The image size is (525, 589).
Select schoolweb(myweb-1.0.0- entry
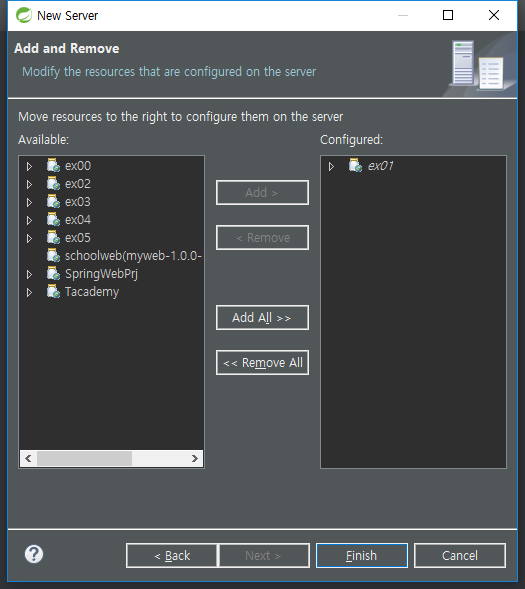tap(133, 256)
